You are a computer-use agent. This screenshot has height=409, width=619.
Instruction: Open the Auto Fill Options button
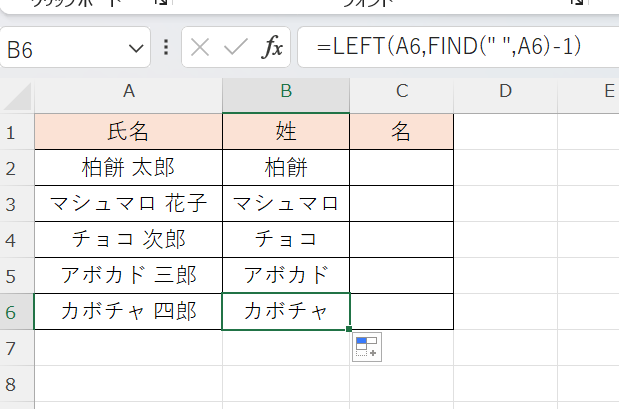[x=366, y=347]
